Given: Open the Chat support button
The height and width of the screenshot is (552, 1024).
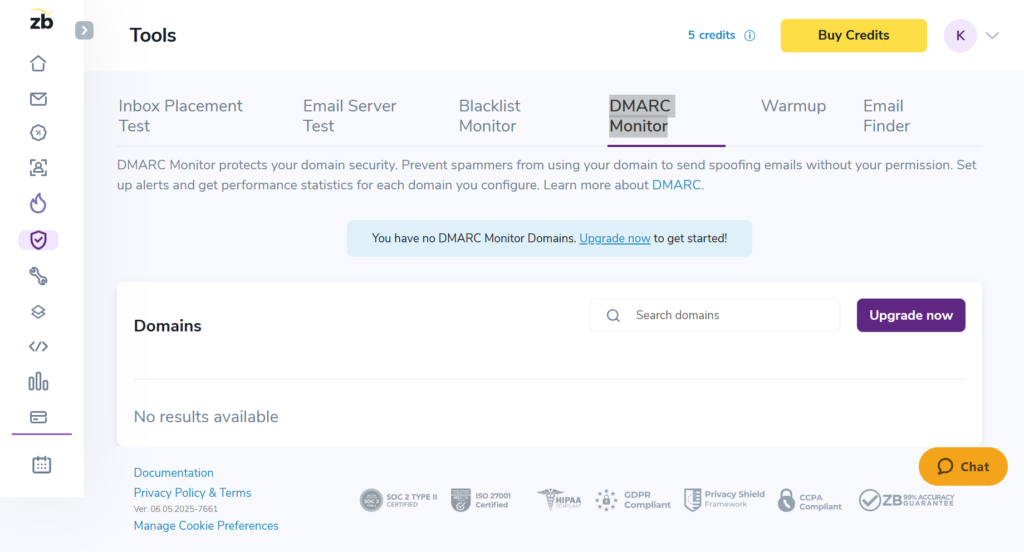Looking at the screenshot, I should tap(963, 466).
